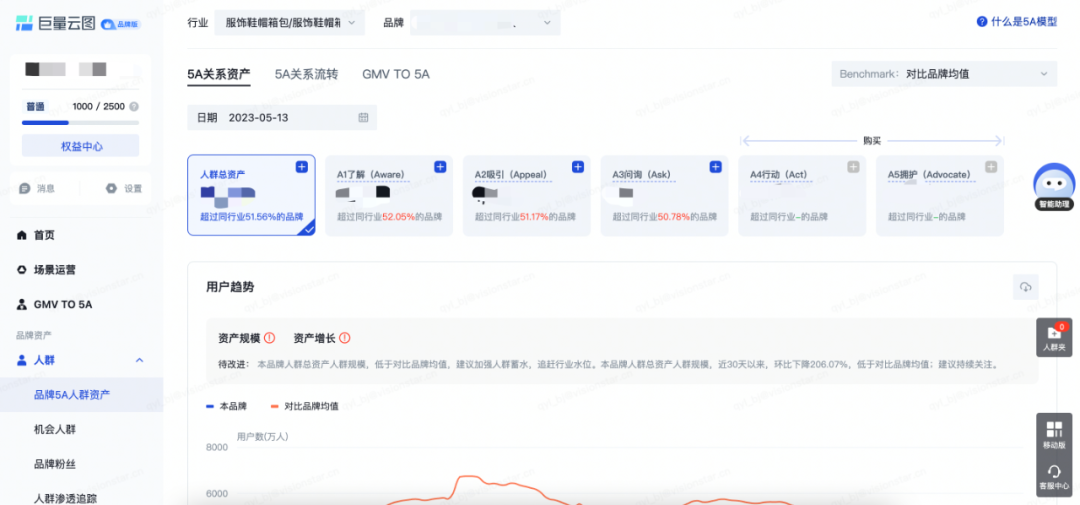Click the 普通 quota progress bar
This screenshot has width=1080, height=505.
tap(81, 123)
